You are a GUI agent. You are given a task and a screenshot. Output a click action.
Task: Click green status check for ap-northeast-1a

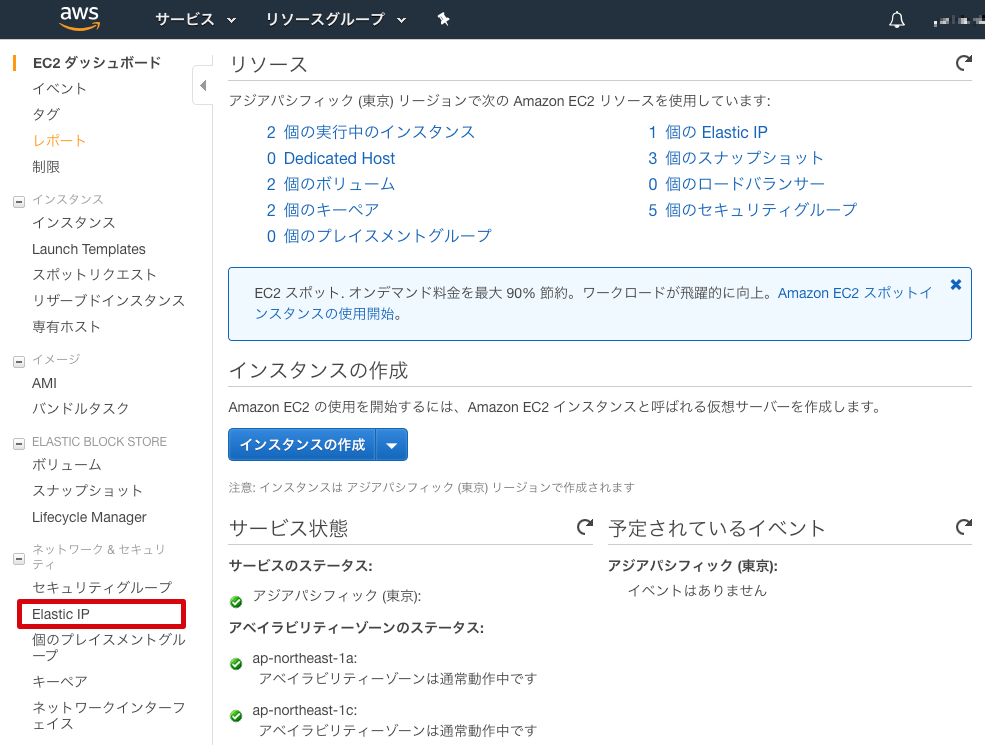(236, 664)
